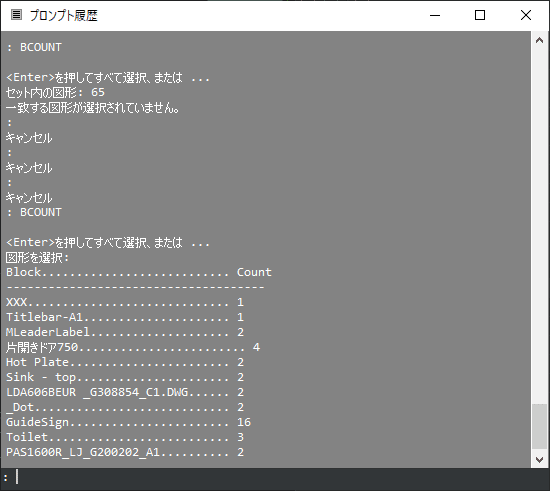Click the LDA606BEUR _G308854_C1.DWG row
Viewport: 550px width, 491px height.
coord(125,392)
